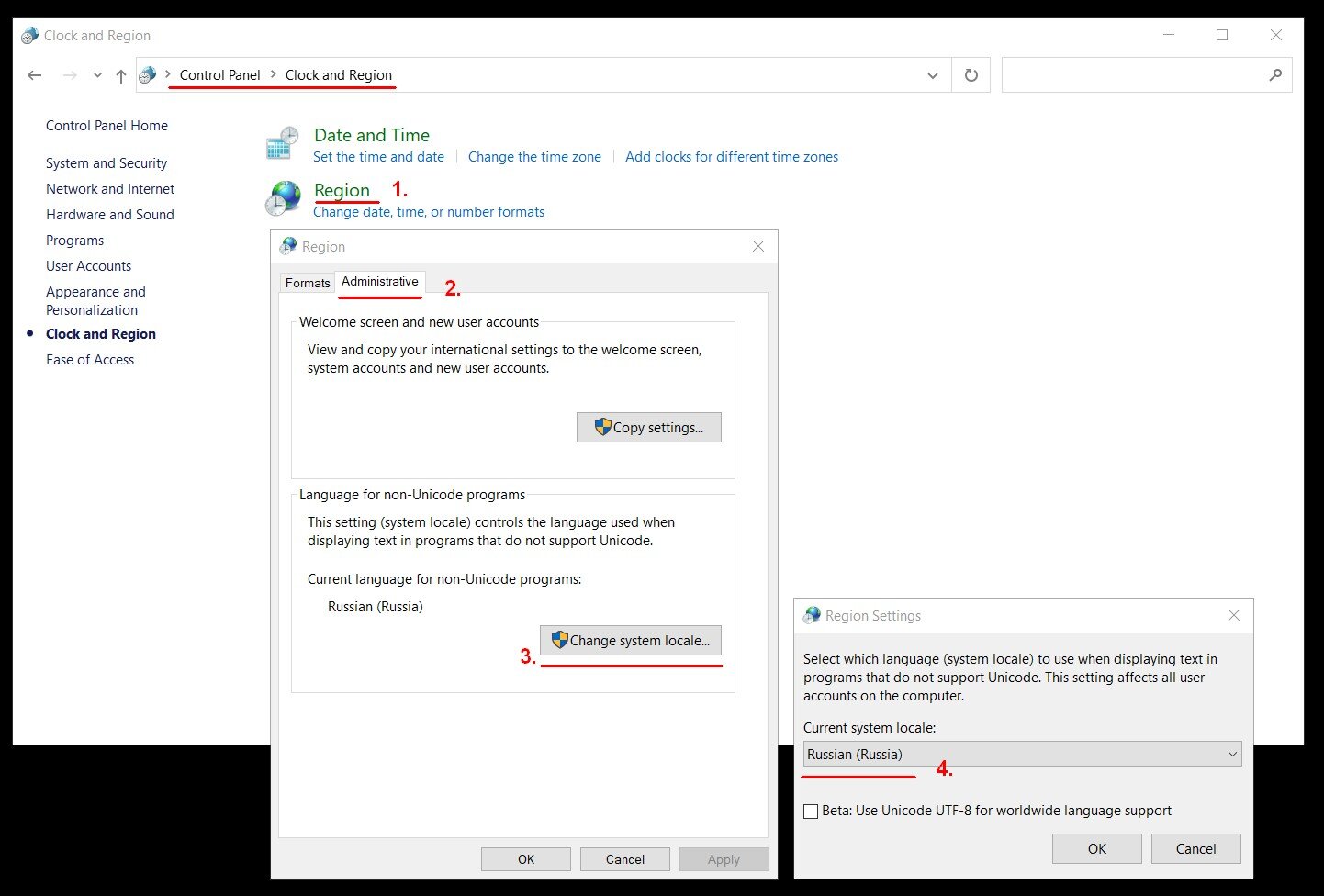
Task: Open the Current system locale dropdown
Action: 1022,755
